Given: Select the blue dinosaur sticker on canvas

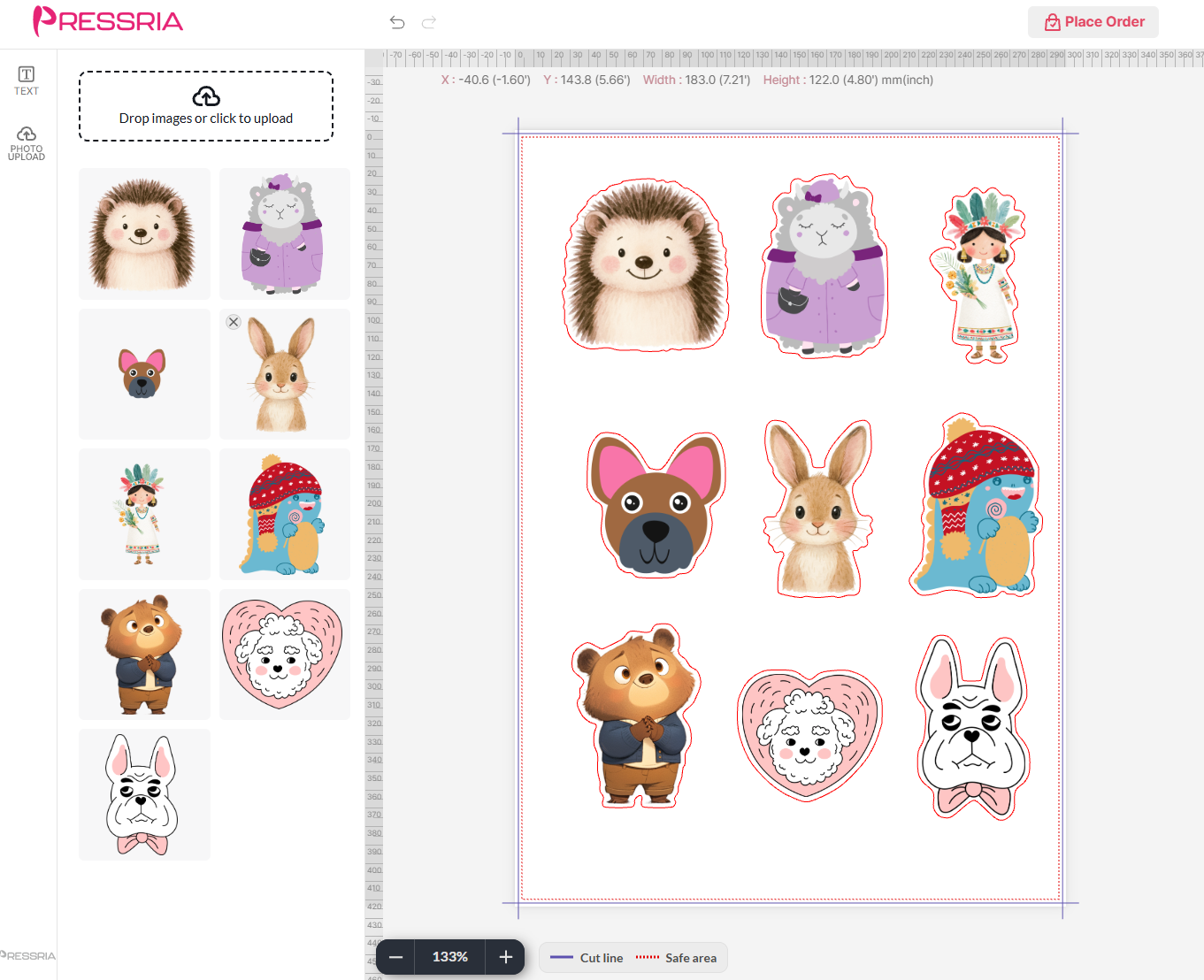Looking at the screenshot, I should point(977,506).
